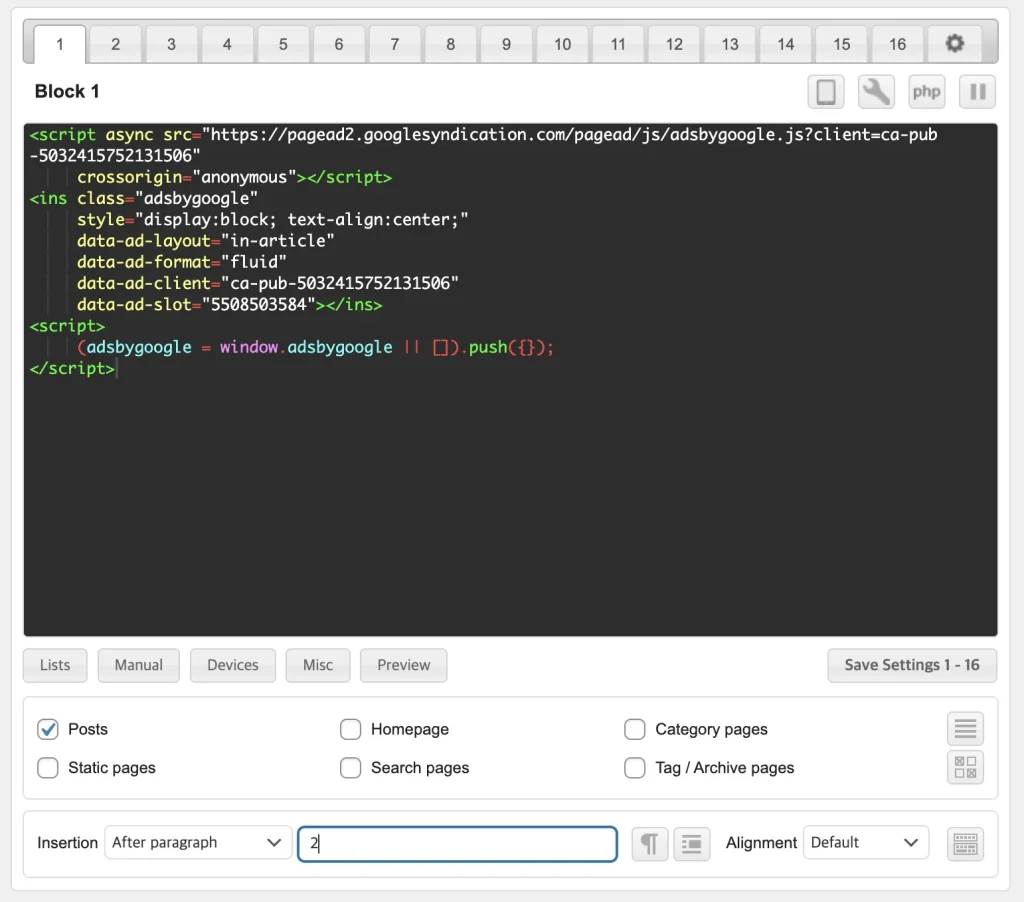
Task: Switch to block tab 1
Action: coord(59,44)
